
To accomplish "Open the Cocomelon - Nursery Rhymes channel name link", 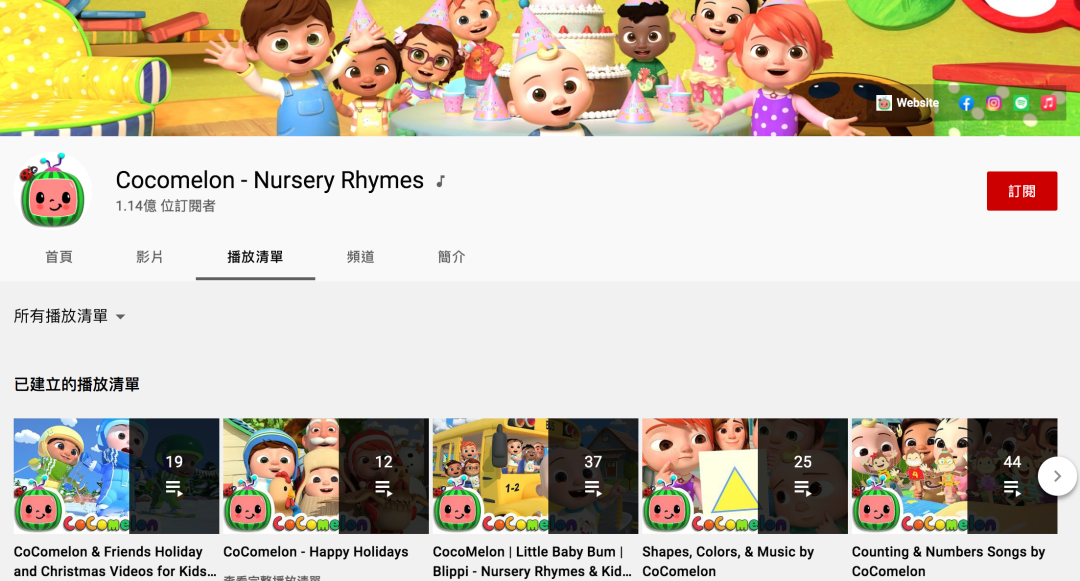I will 268,180.
